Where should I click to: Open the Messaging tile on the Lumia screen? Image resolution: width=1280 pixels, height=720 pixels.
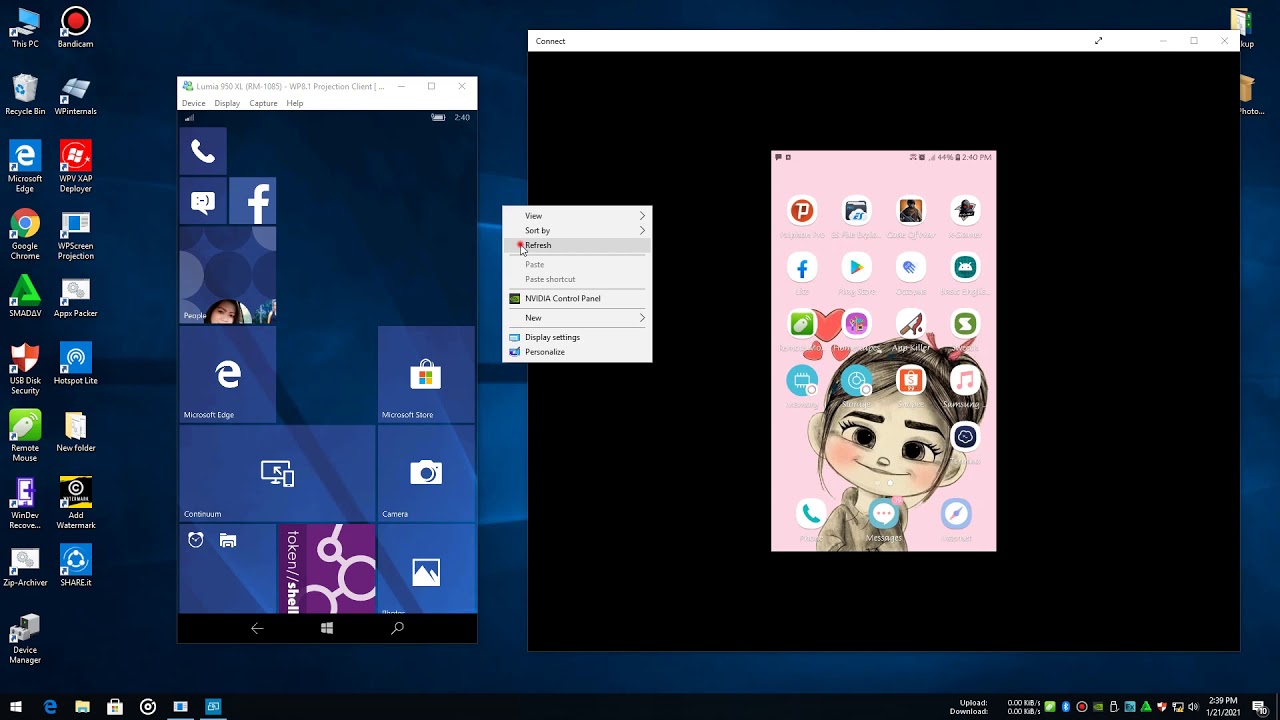click(x=203, y=202)
